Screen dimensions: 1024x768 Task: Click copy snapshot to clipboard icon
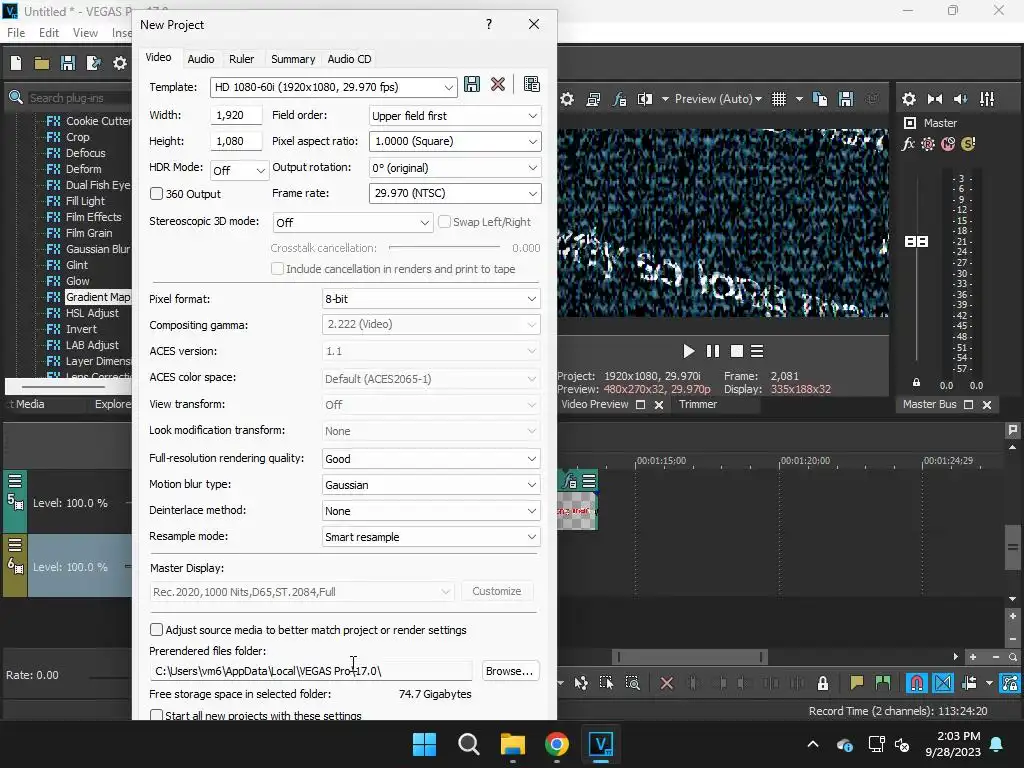pos(820,99)
